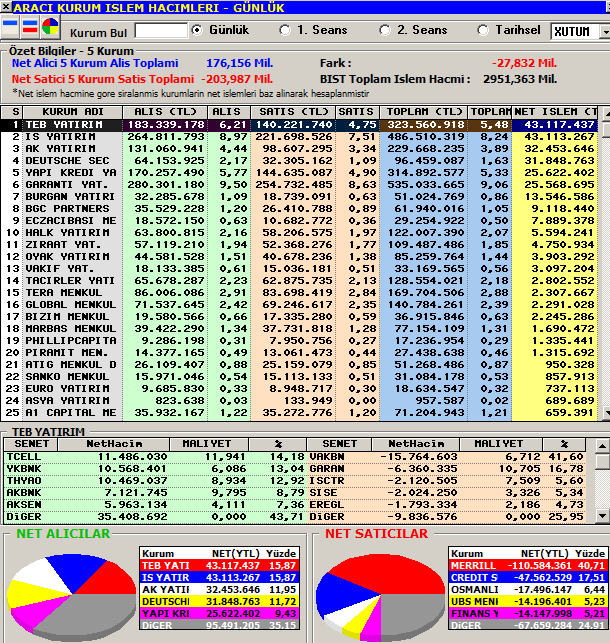Sort by the NET ISLEM column header

[x=554, y=112]
